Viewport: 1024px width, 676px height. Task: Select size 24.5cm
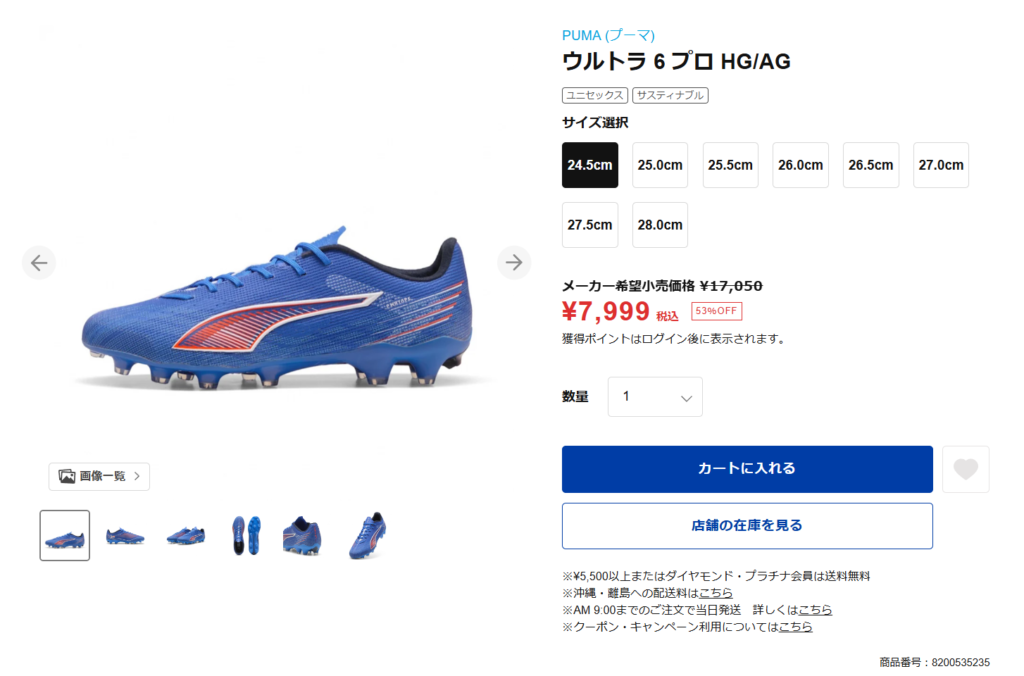click(590, 165)
